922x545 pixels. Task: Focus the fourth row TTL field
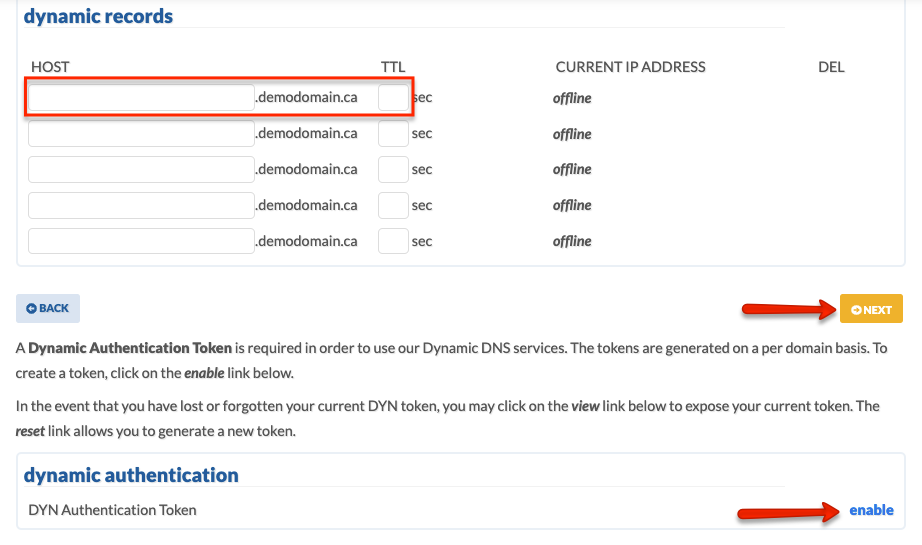point(393,205)
